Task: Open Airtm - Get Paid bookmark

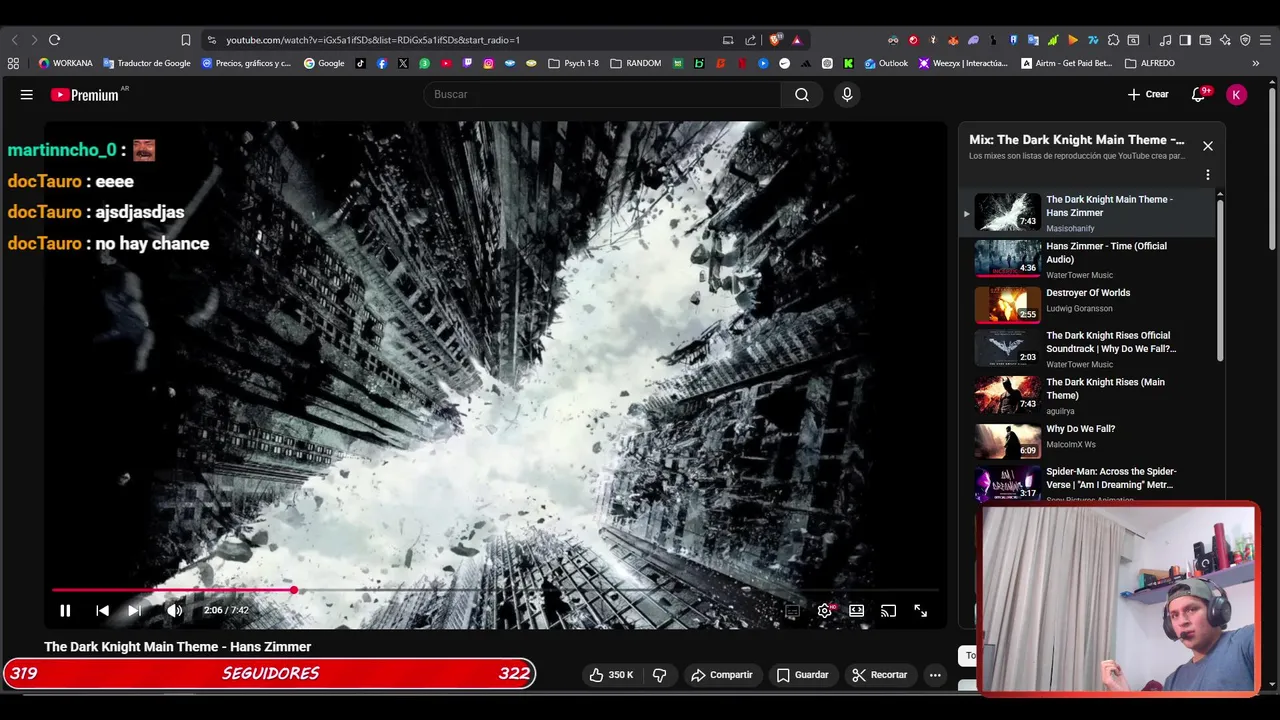Action: (1067, 63)
